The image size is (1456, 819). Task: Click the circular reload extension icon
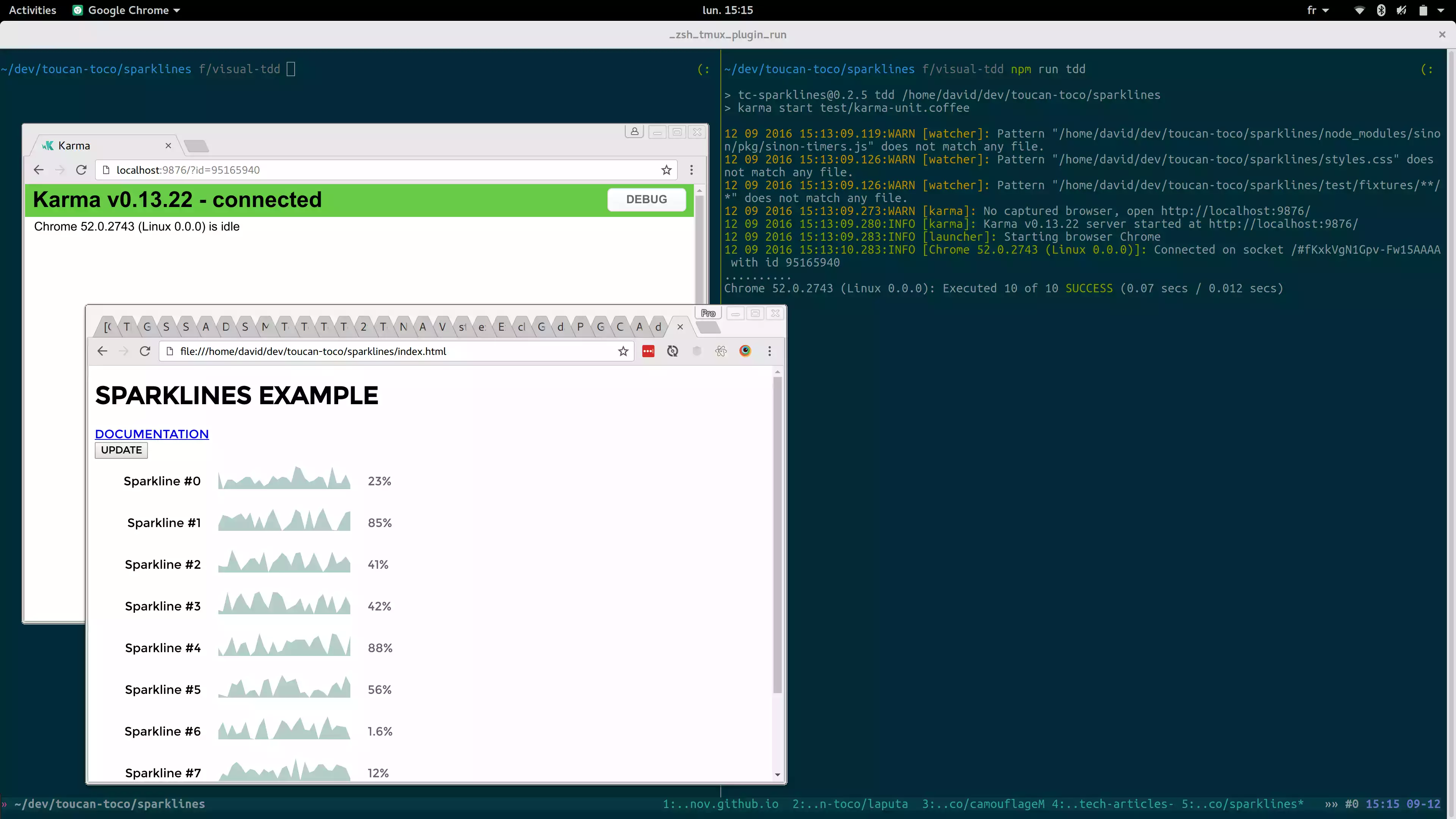coord(672,351)
